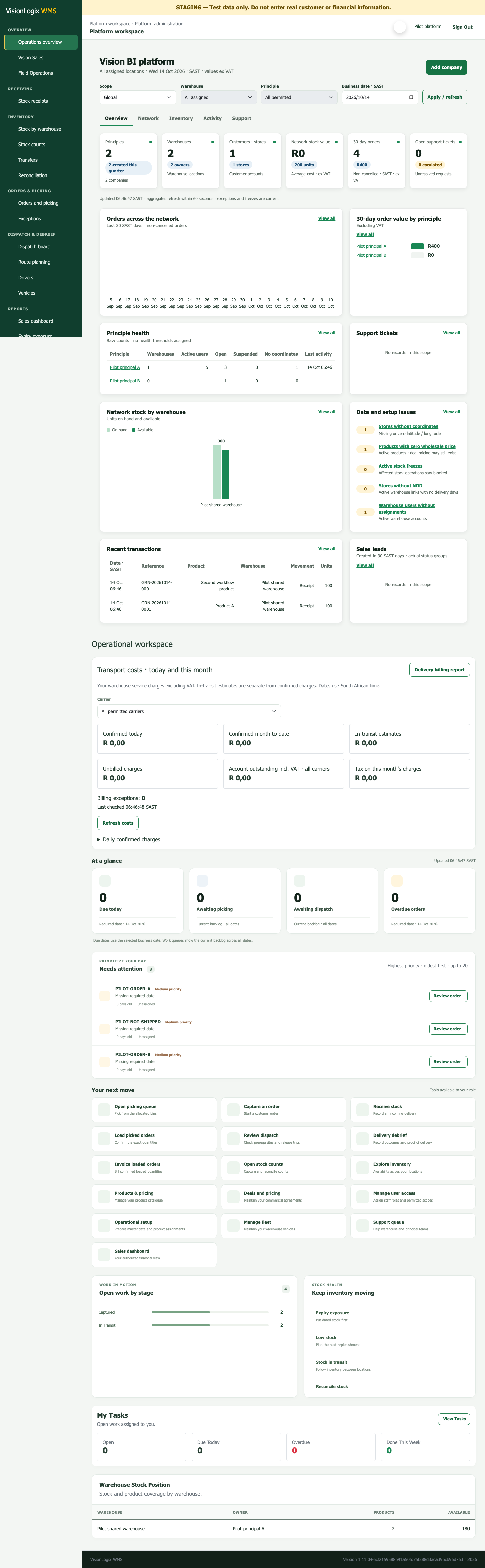The height and width of the screenshot is (1568, 485).
Task: Switch to the Support tab
Action: [241, 118]
